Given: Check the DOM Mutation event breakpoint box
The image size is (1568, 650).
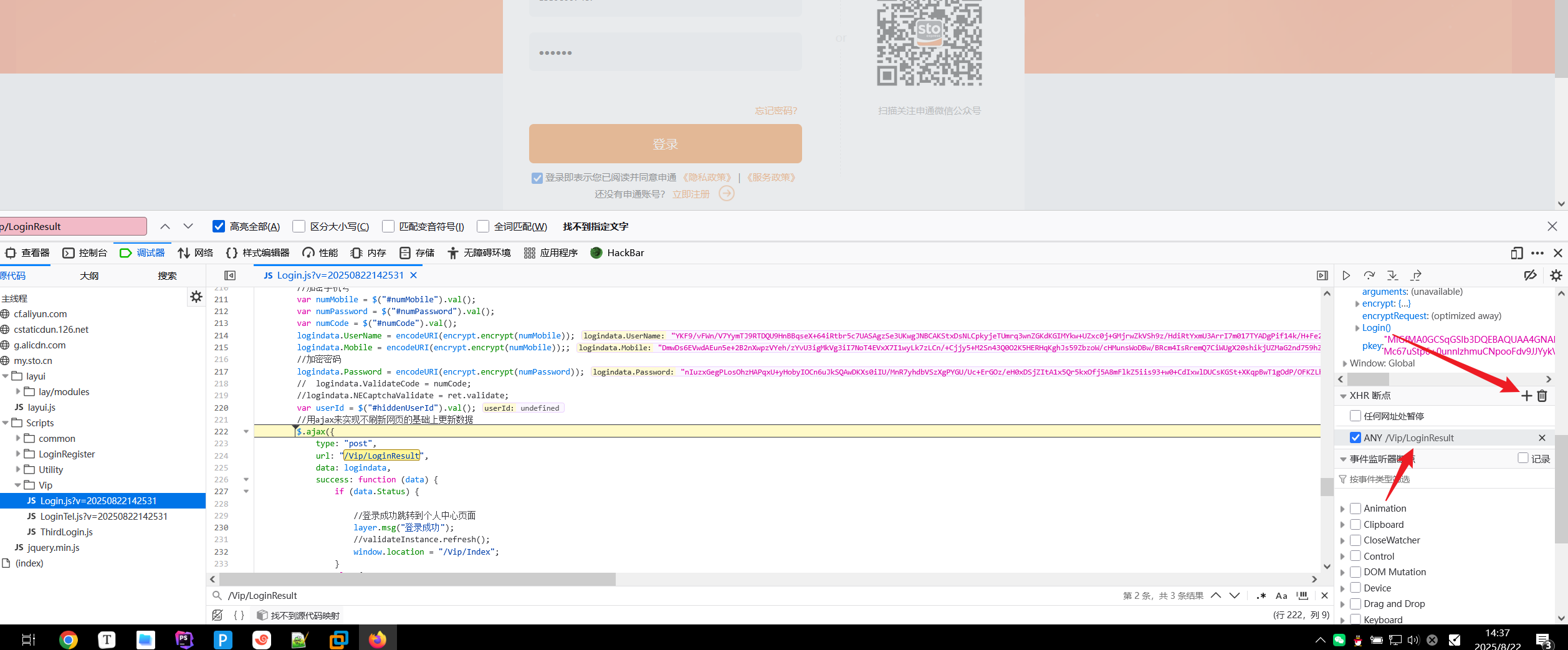Looking at the screenshot, I should [x=1355, y=572].
